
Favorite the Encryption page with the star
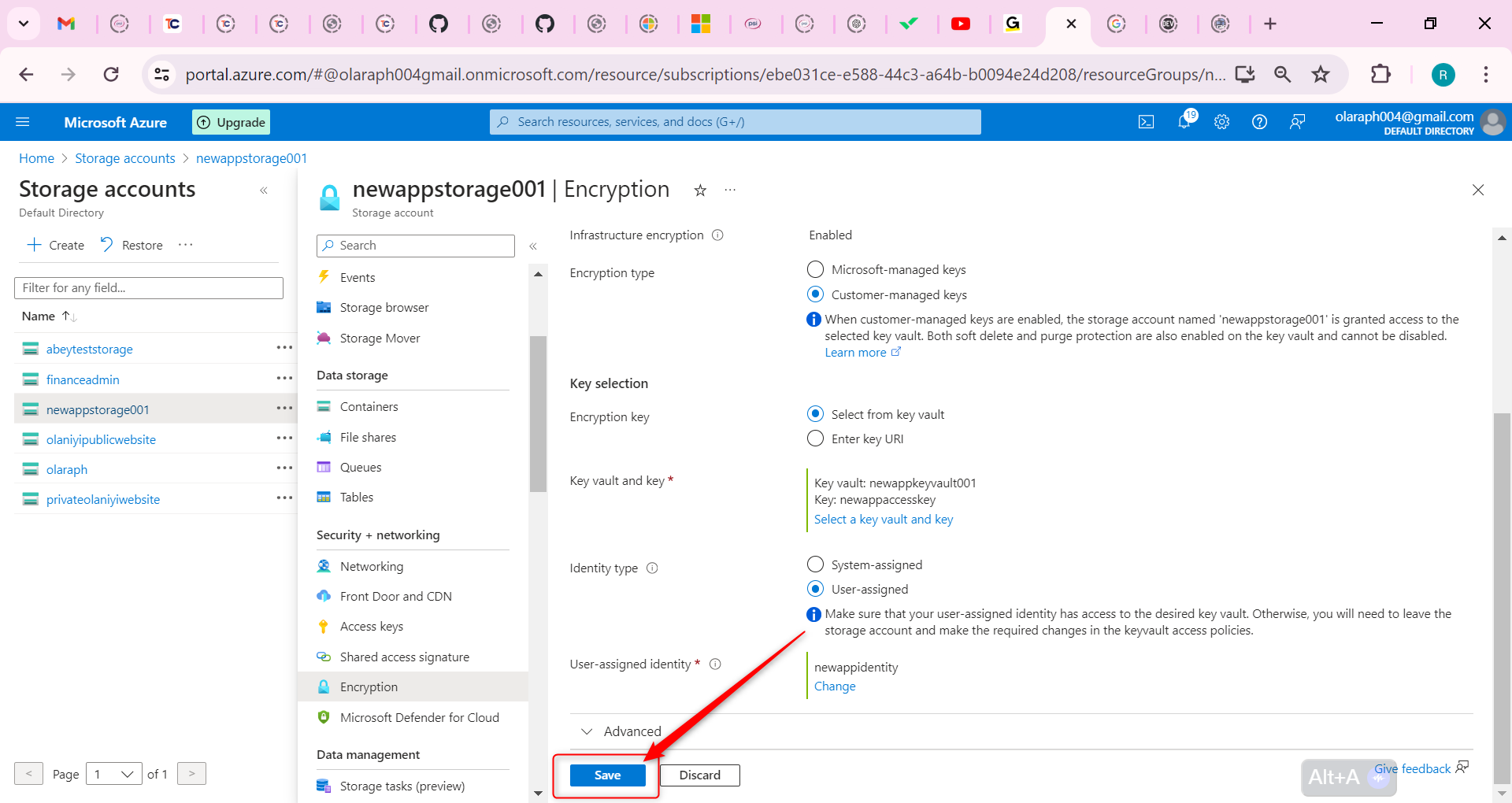tap(700, 190)
